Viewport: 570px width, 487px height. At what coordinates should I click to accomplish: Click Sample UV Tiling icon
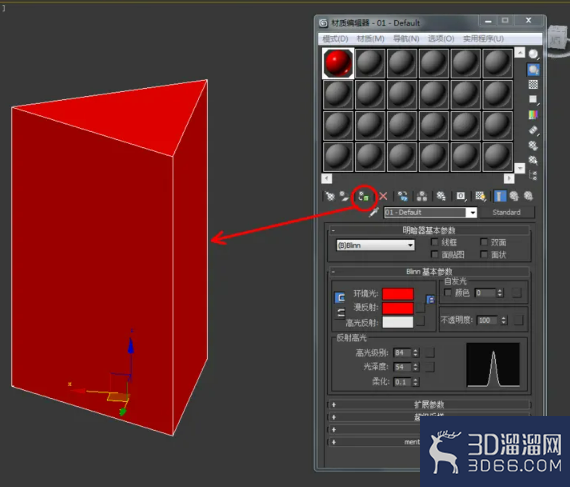pyautogui.click(x=533, y=100)
